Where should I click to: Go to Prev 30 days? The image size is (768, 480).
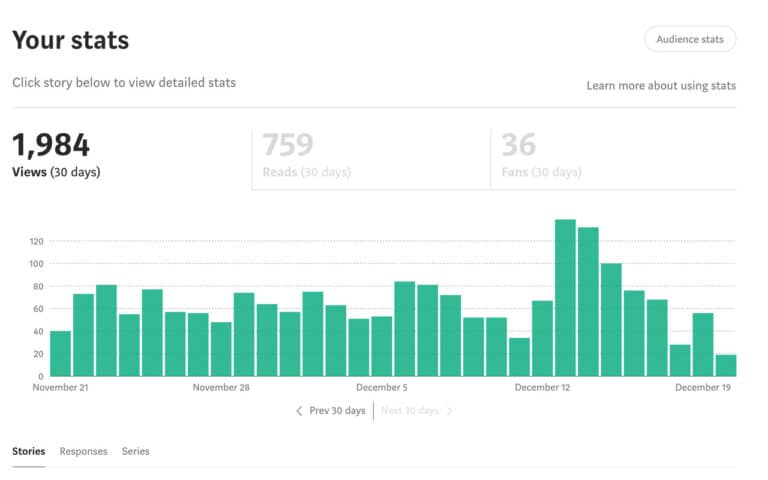[337, 411]
